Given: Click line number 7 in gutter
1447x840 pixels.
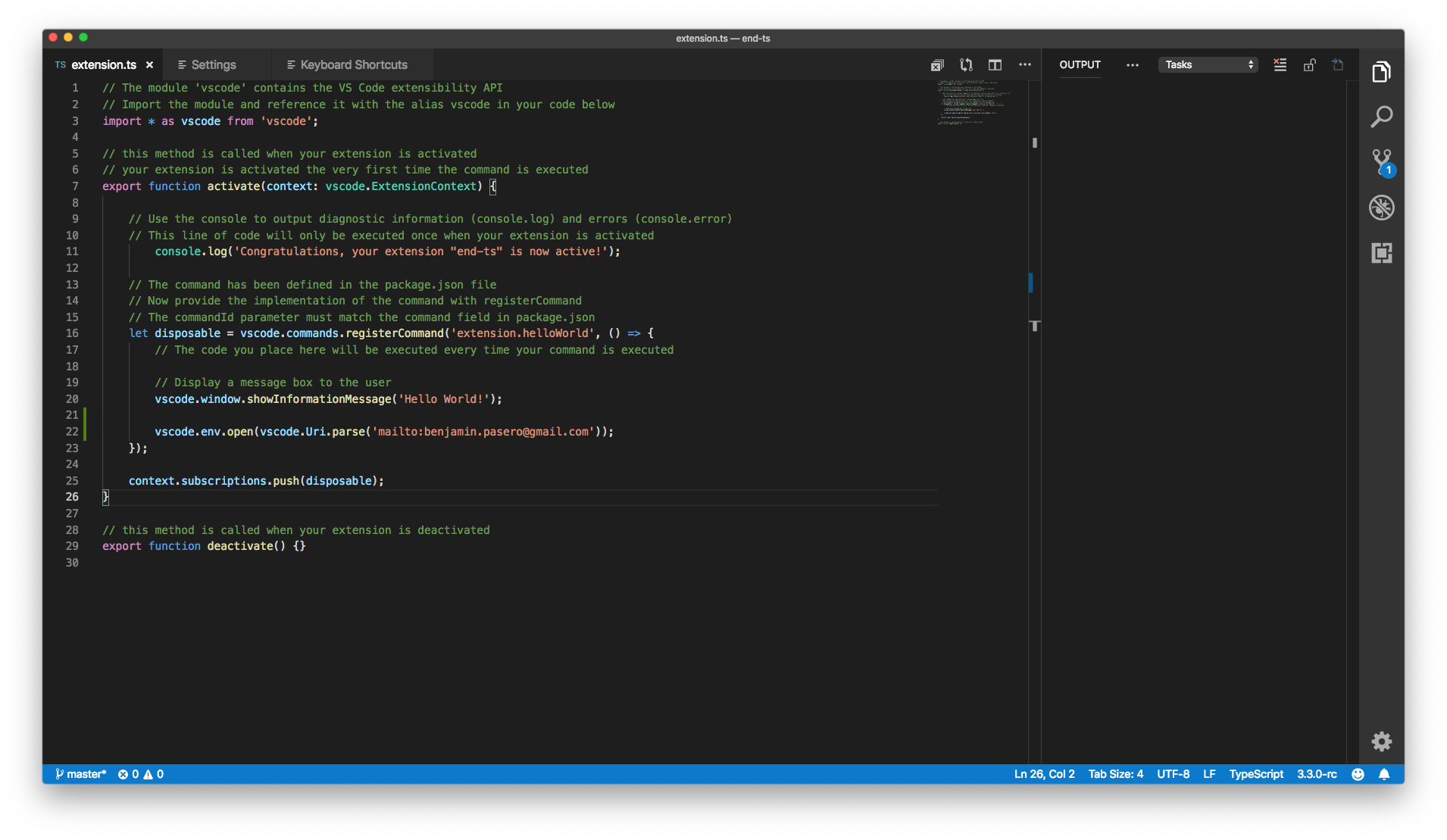Looking at the screenshot, I should (x=75, y=186).
